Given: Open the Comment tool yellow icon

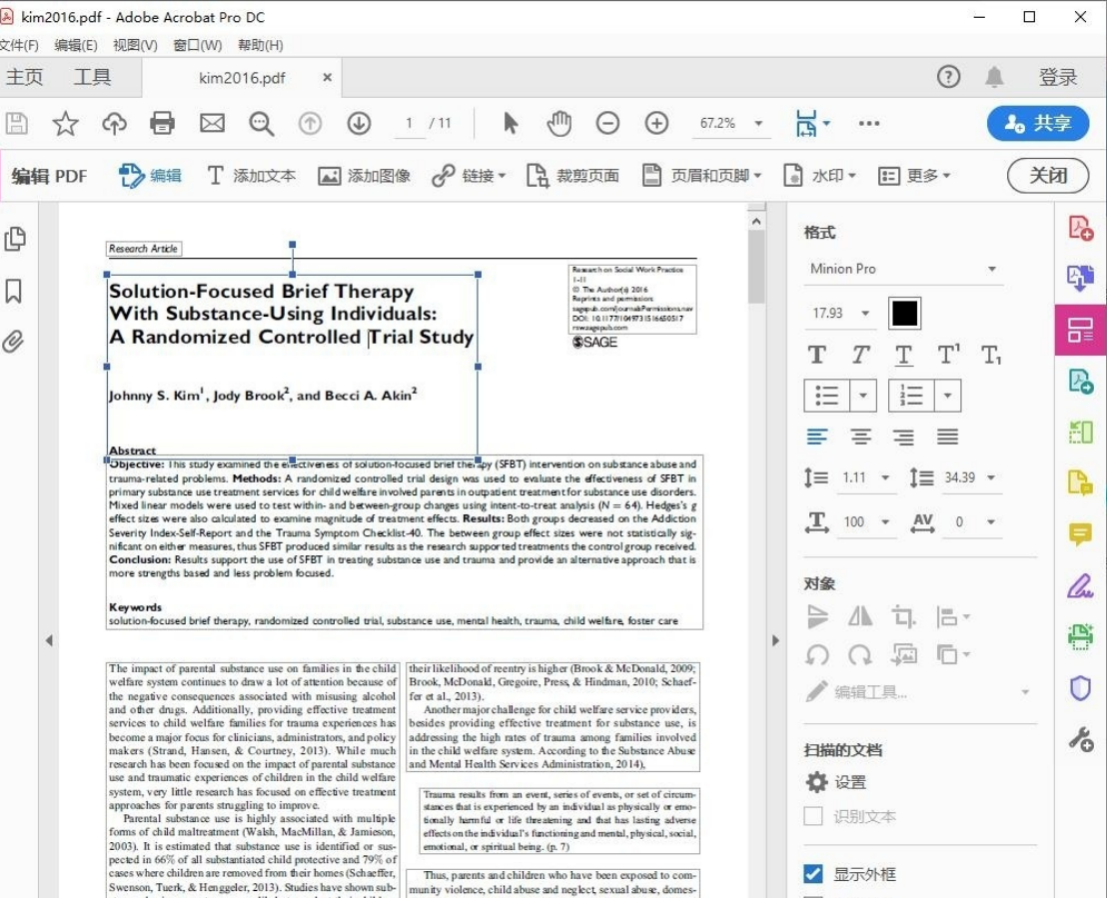Looking at the screenshot, I should (1080, 534).
